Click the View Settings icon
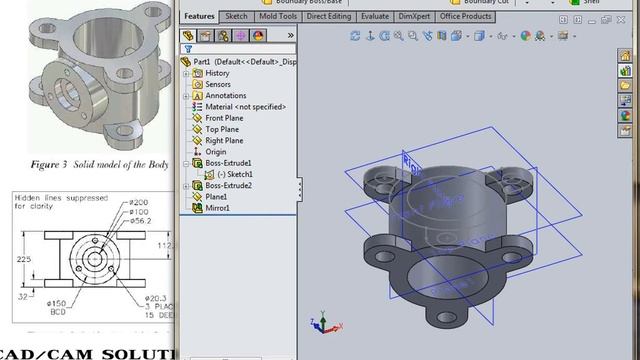 [x=563, y=36]
